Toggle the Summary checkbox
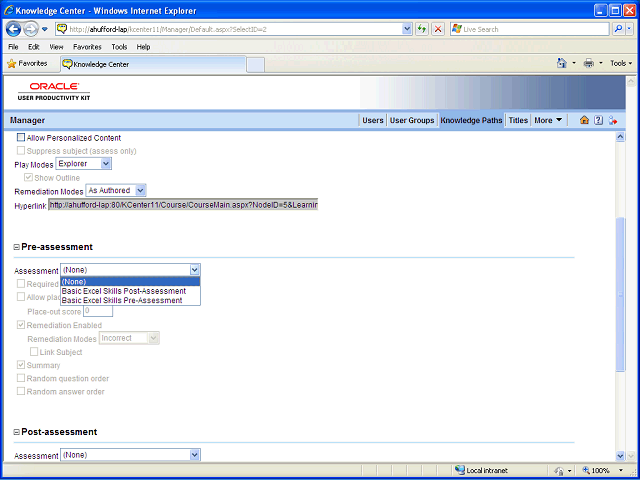This screenshot has height=480, width=640. tap(21, 364)
